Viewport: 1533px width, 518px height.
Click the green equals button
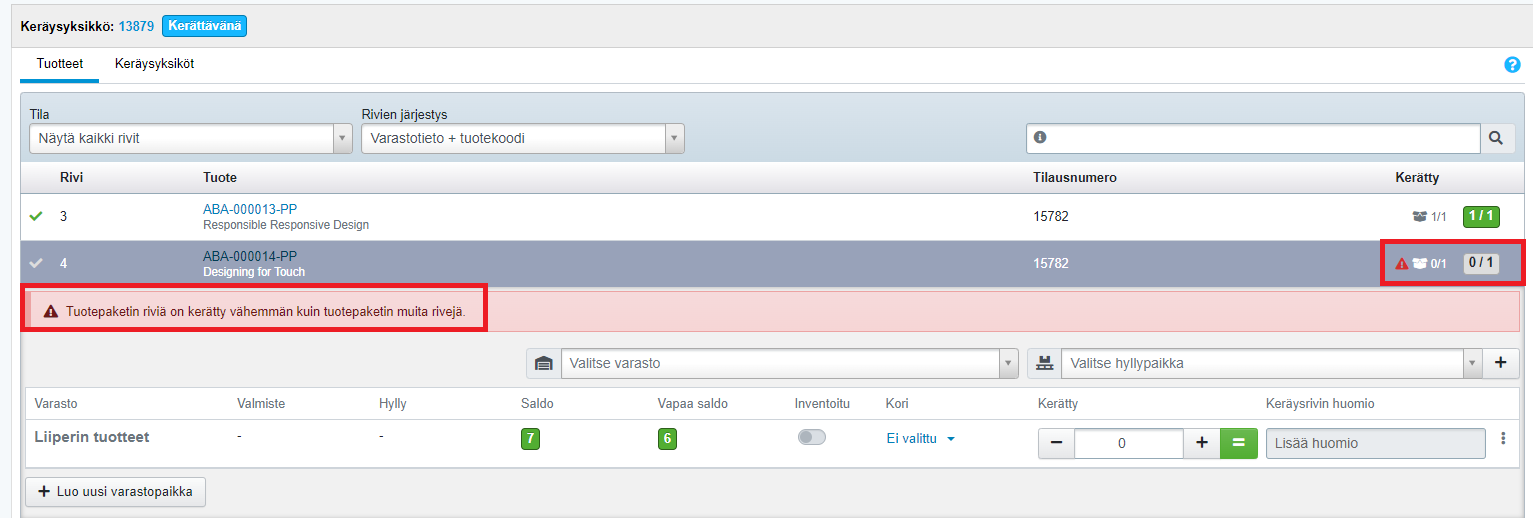[1238, 443]
